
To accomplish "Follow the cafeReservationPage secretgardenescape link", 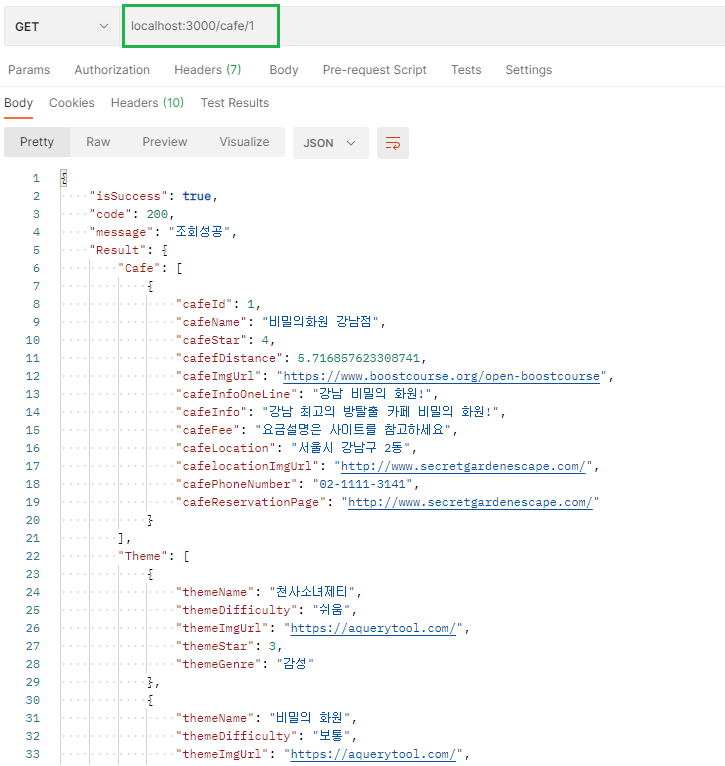I will pos(470,502).
